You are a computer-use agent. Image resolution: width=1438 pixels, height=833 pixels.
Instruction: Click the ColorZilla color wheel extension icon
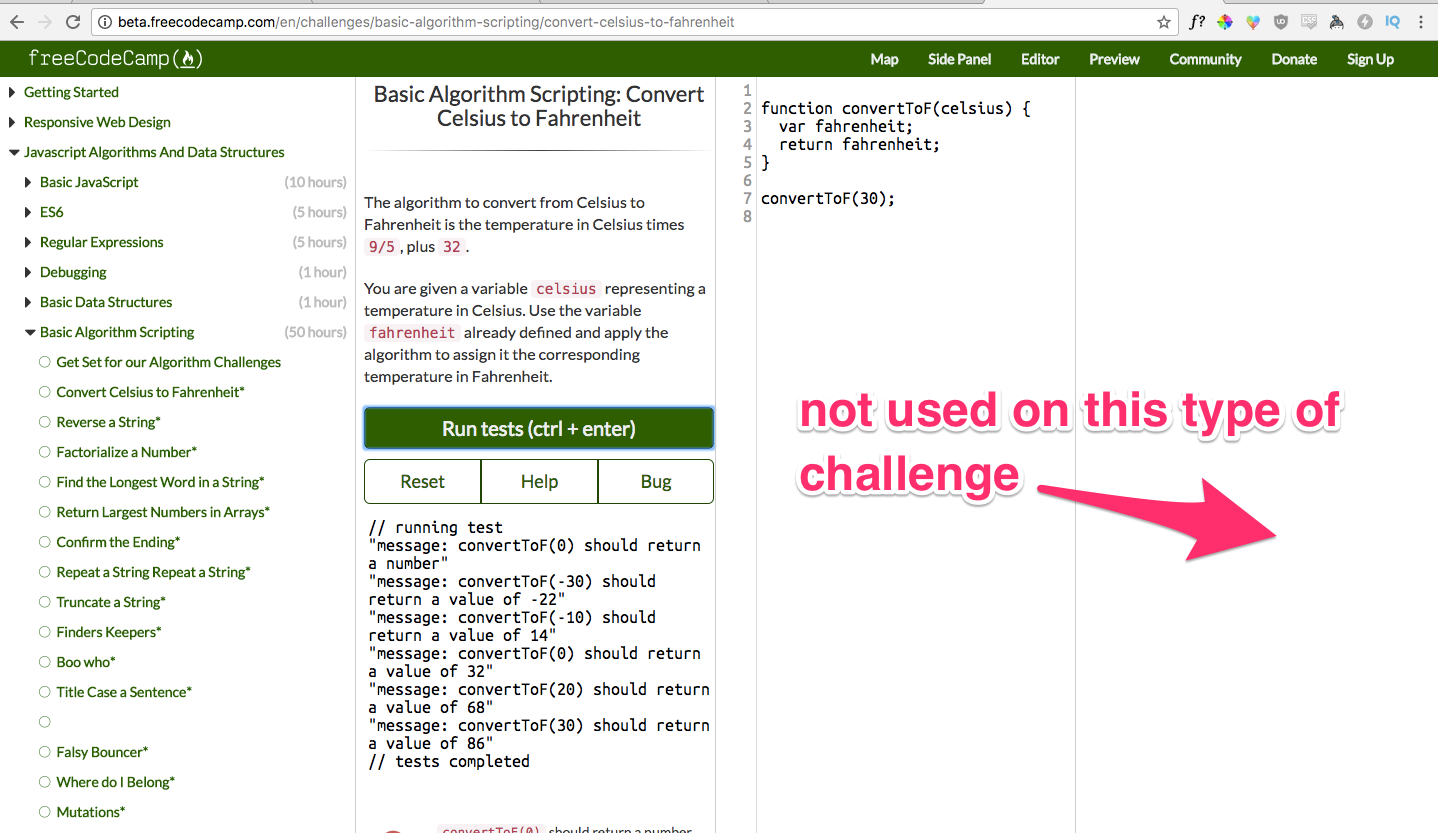1225,21
